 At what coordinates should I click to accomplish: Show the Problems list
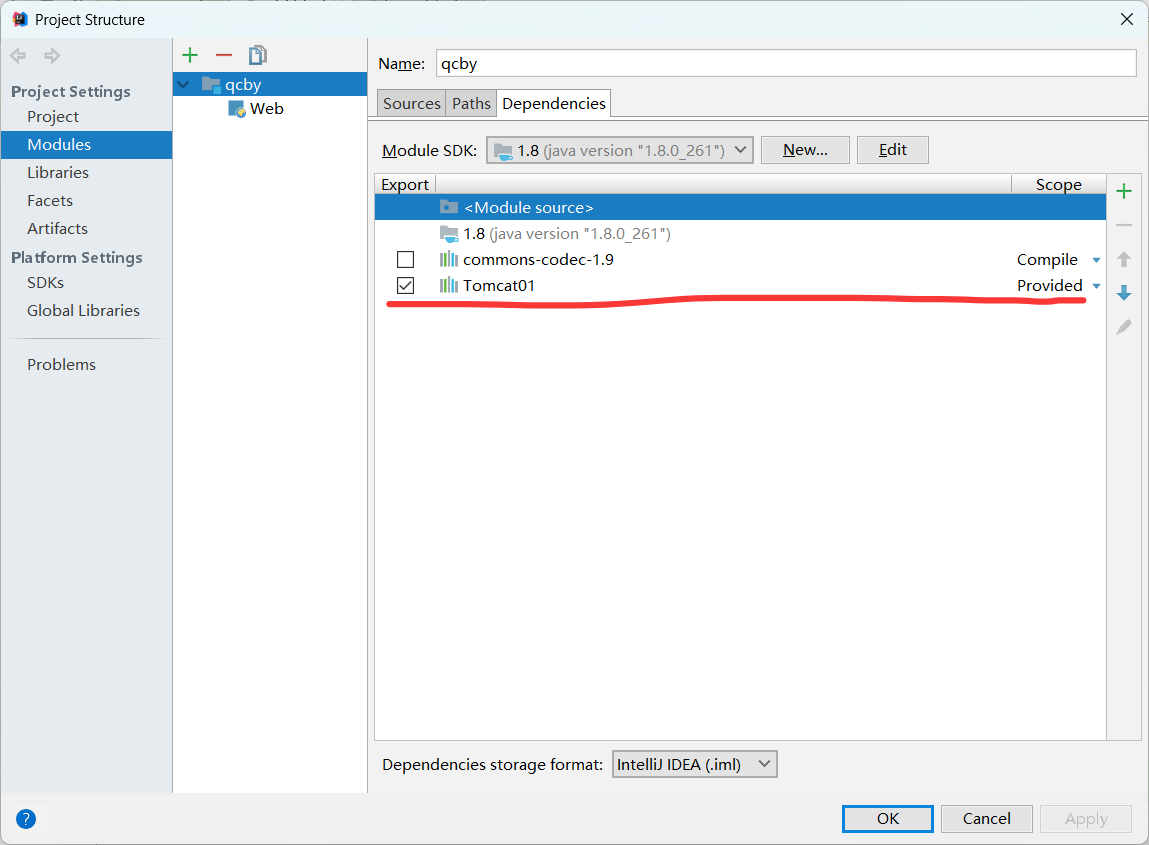point(62,364)
